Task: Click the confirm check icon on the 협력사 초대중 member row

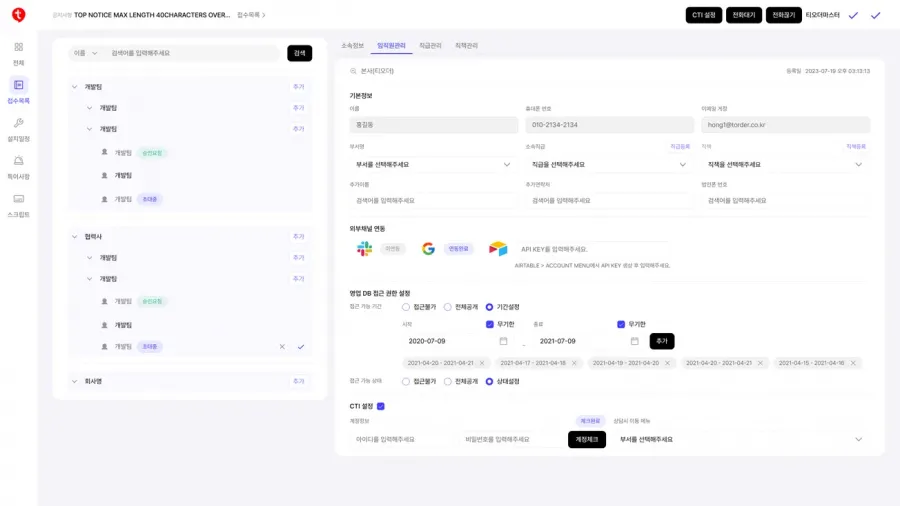Action: pos(301,347)
